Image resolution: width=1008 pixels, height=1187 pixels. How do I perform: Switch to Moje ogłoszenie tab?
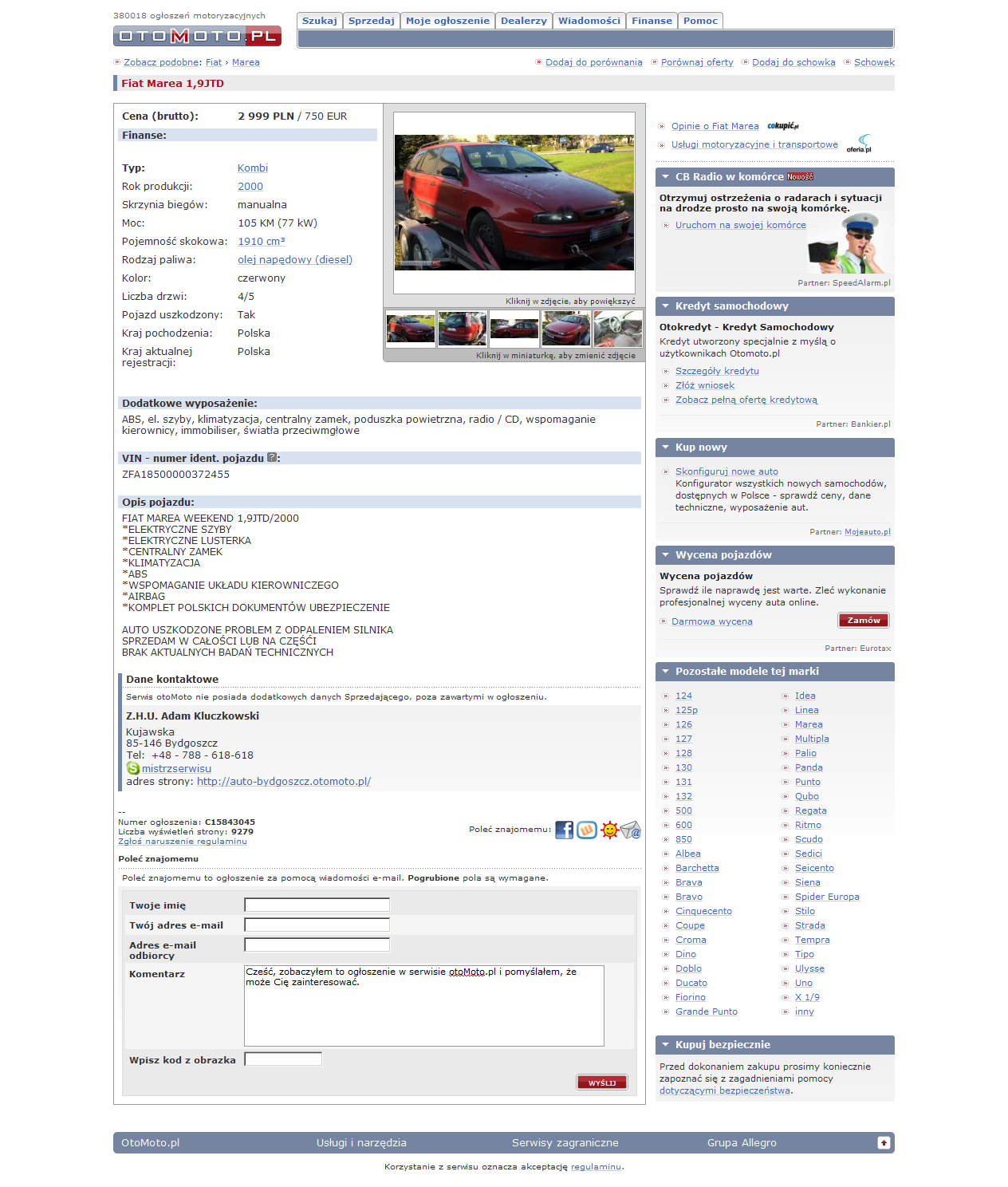(447, 21)
